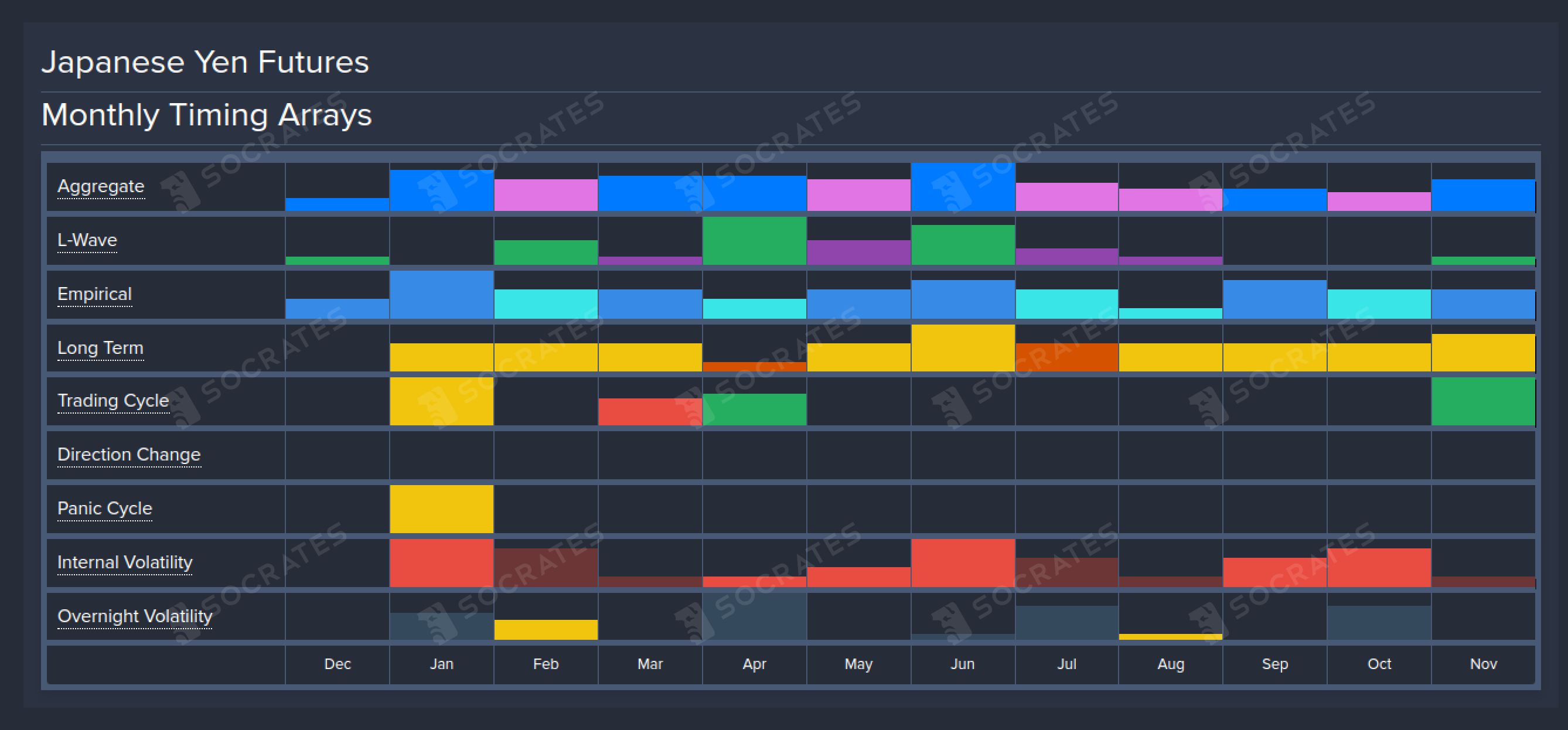Click the yellow Trading Cycle bar in Jan
The width and height of the screenshot is (1568, 730).
pyautogui.click(x=441, y=401)
